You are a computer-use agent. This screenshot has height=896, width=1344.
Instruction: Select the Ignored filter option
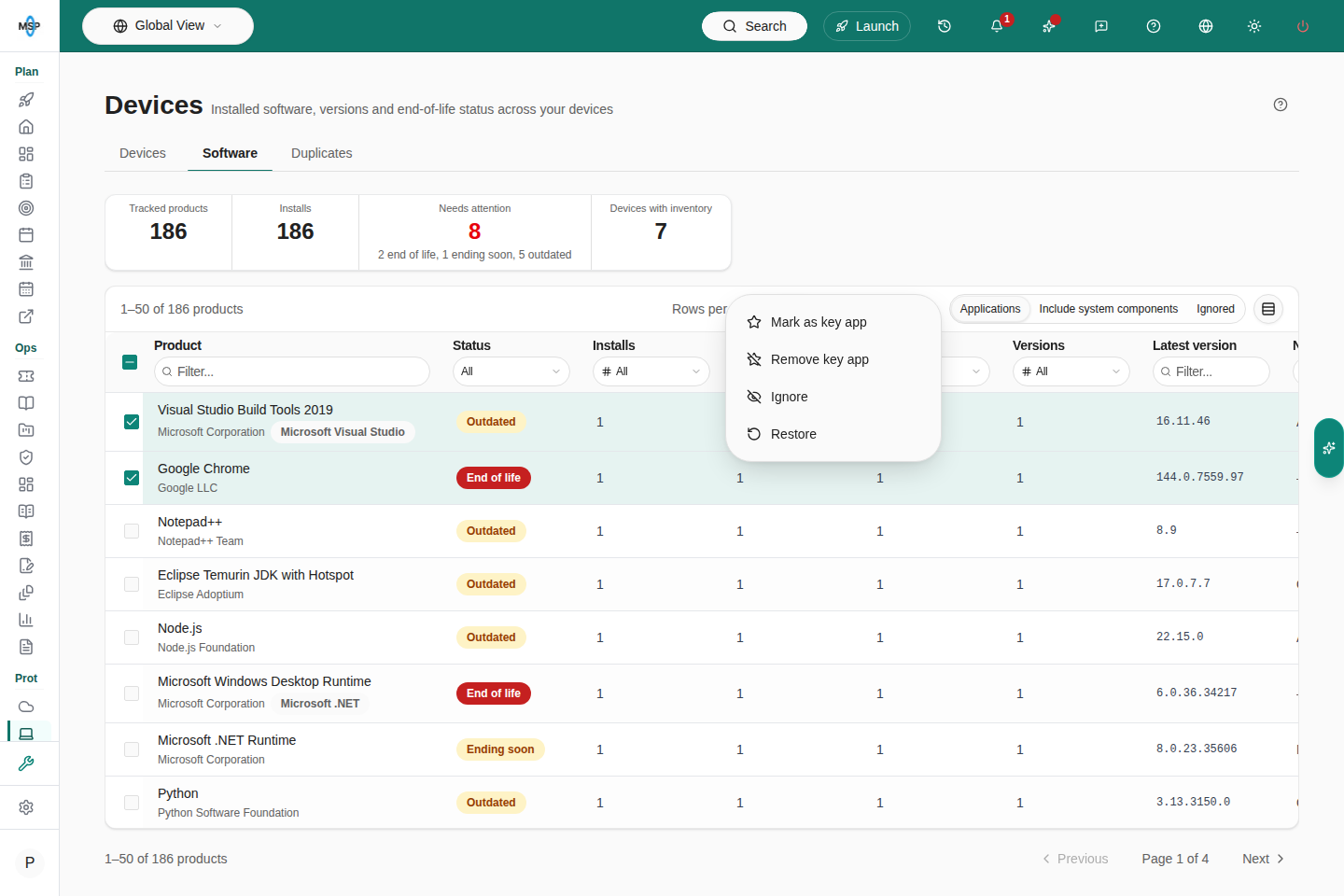[1215, 309]
